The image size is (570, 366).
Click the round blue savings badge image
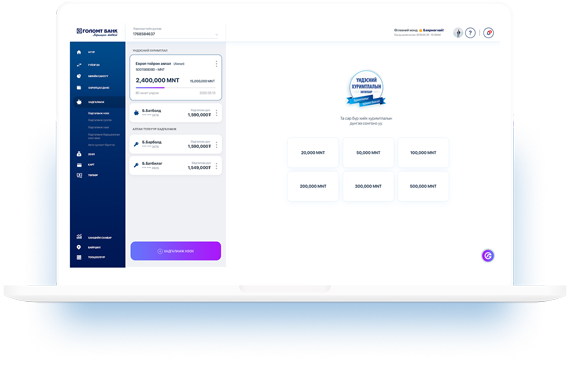[x=366, y=89]
